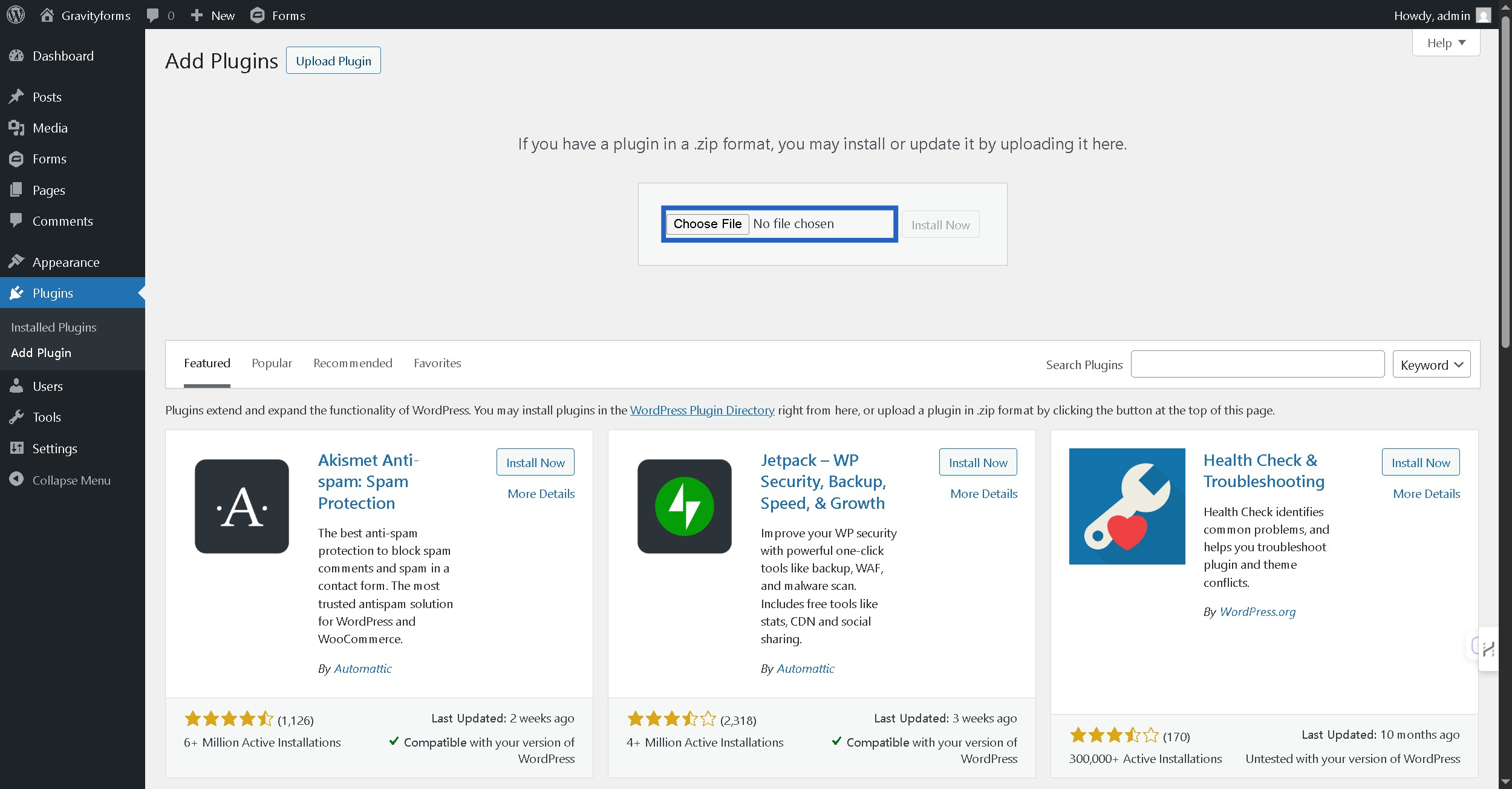Switch to the Featured tab
Viewport: 1512px width, 789px height.
[207, 363]
